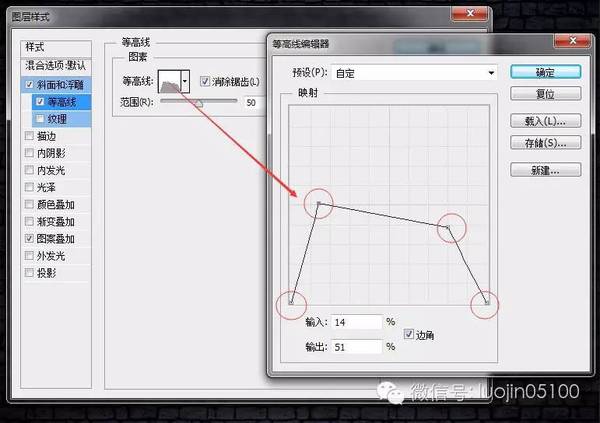Close the 等高线编辑器 dialog
Viewport: 600px width, 423px height.
(572, 41)
